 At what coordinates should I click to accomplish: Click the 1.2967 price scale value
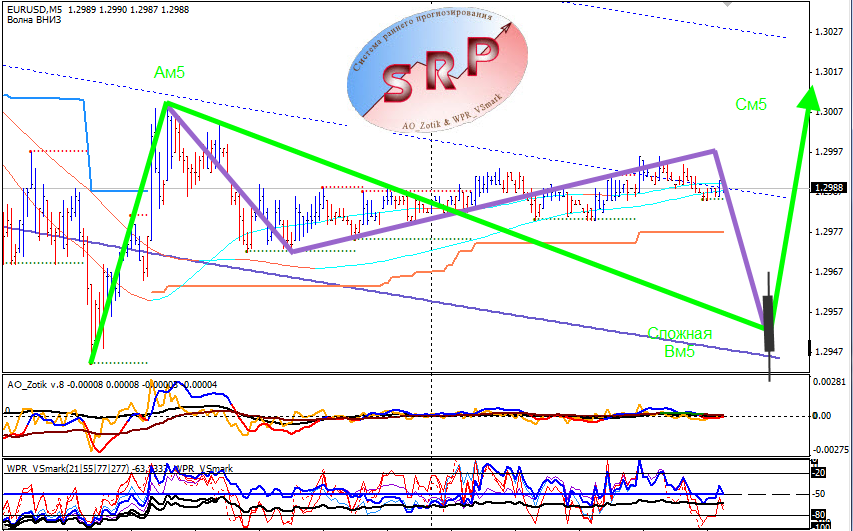[x=829, y=271]
